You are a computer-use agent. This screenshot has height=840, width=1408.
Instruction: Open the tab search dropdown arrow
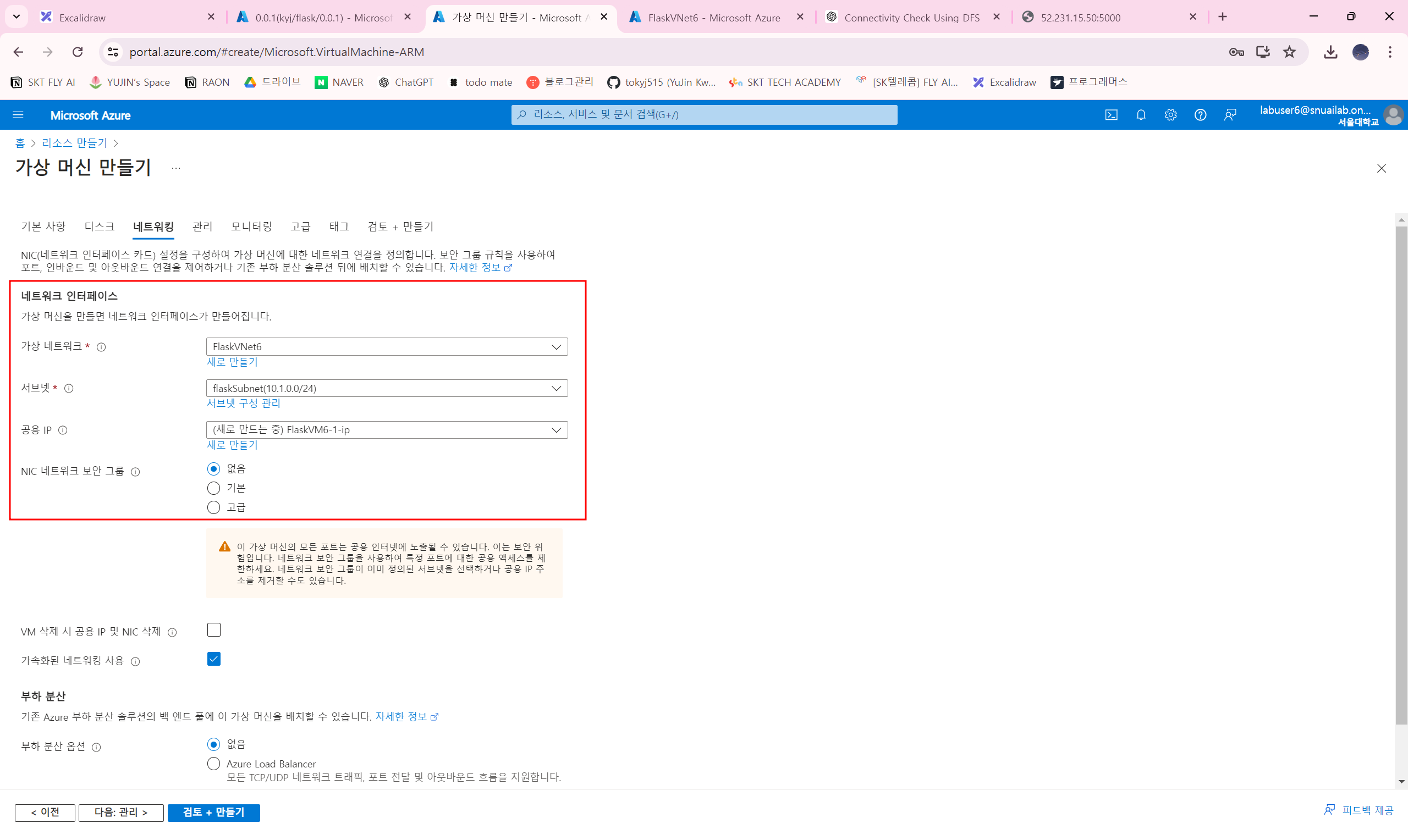pos(16,17)
